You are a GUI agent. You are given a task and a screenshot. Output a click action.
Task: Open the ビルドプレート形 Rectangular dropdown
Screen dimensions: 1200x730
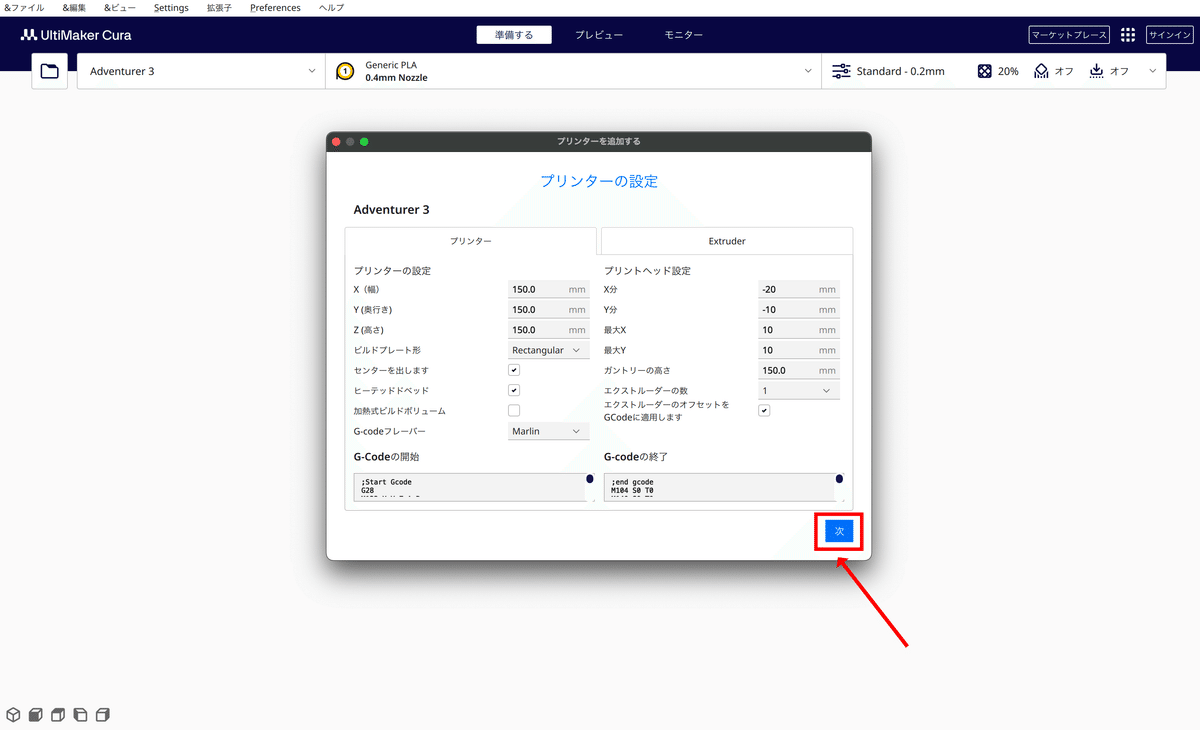point(549,350)
